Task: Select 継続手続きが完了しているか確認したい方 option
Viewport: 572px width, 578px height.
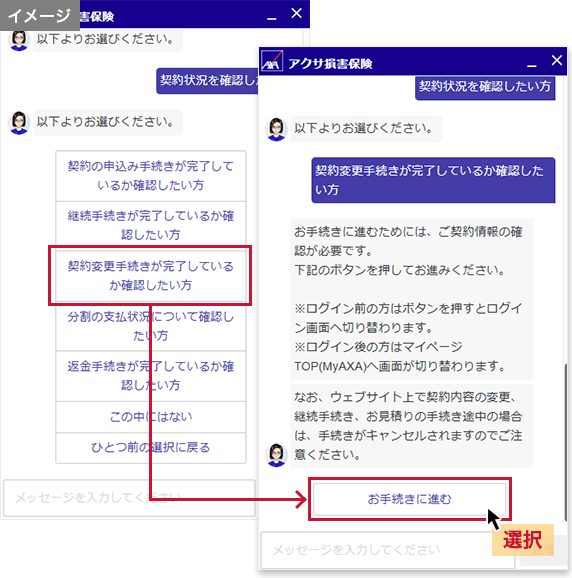Action: (150, 225)
